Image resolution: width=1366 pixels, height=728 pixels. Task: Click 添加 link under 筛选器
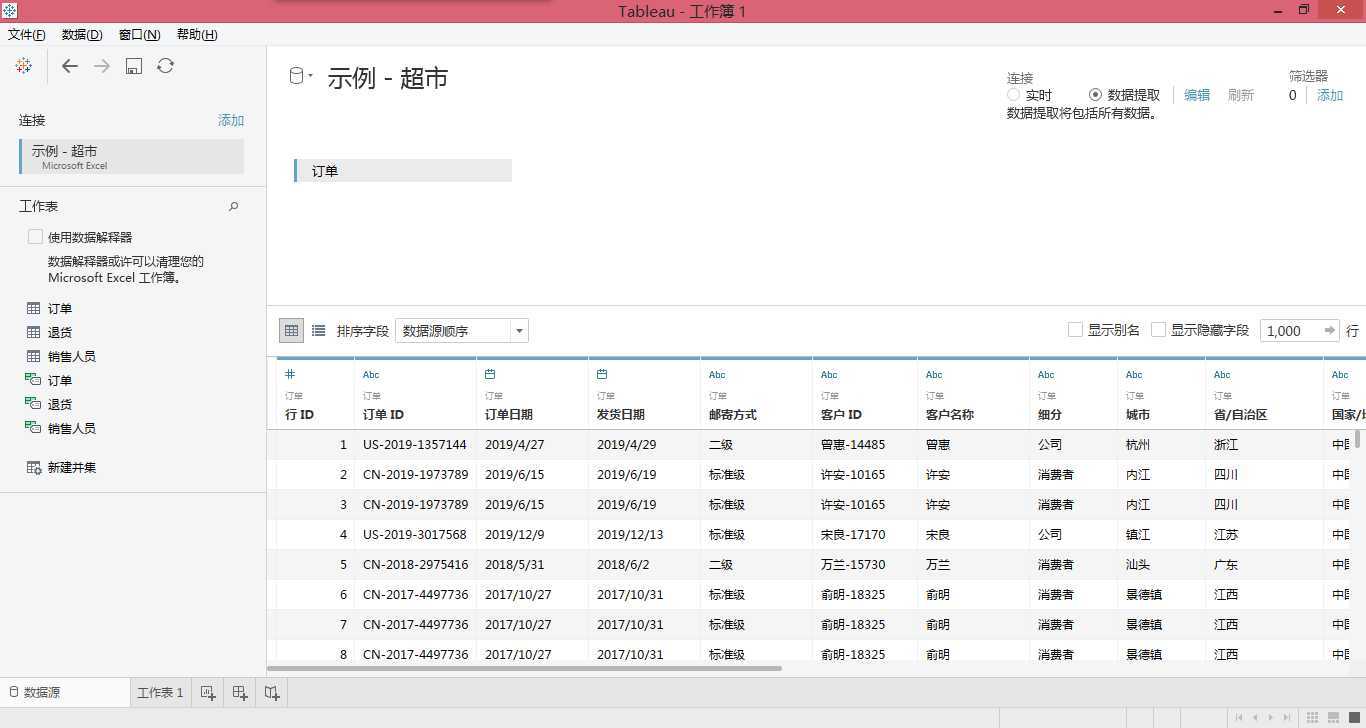point(1330,95)
